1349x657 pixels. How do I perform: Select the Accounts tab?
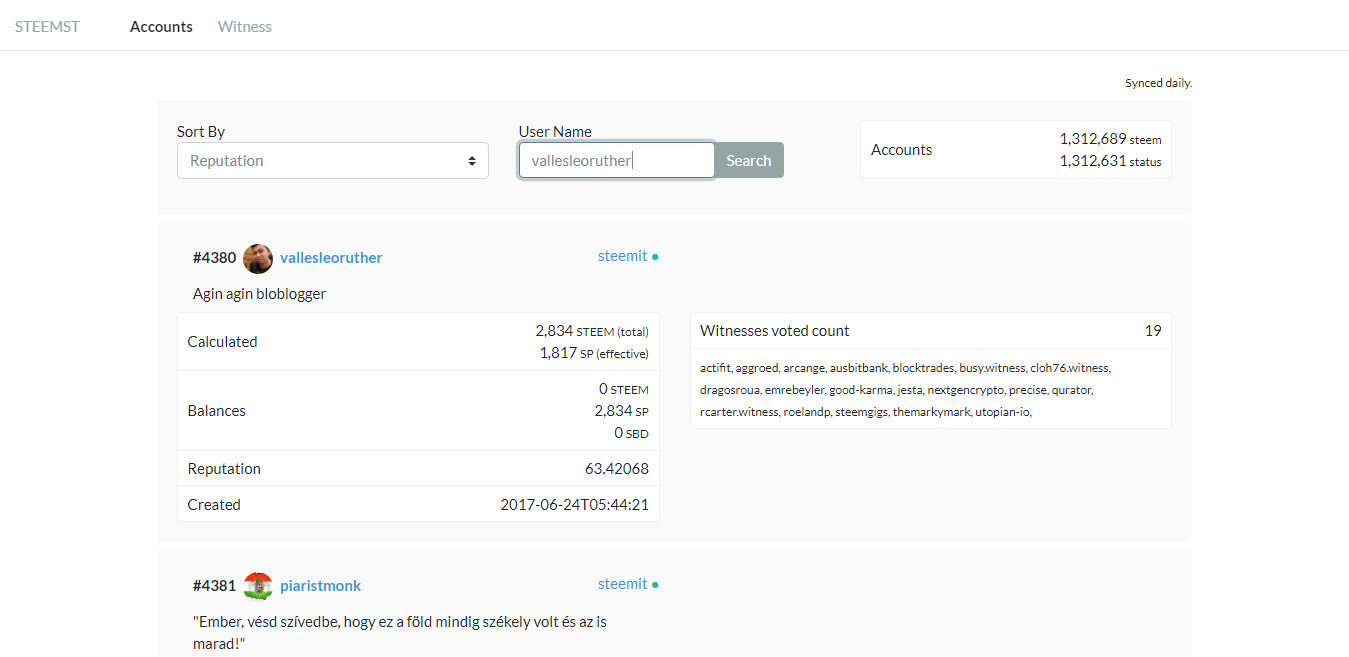[161, 26]
